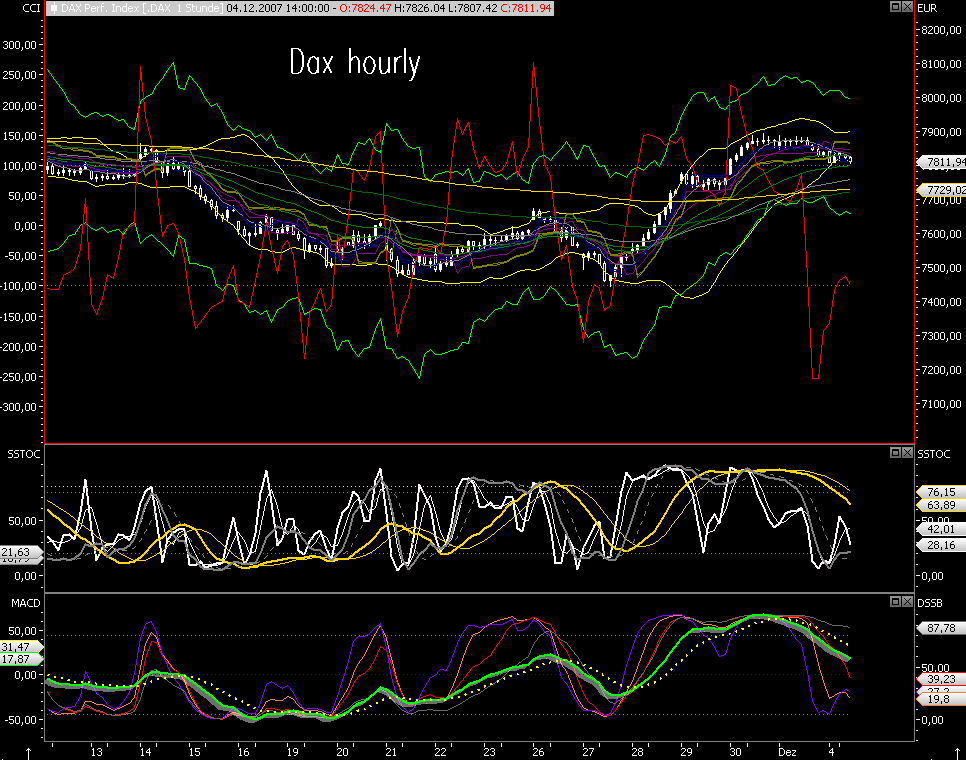Jump to date 4 on time axis
Image resolution: width=966 pixels, height=760 pixels.
pos(831,752)
